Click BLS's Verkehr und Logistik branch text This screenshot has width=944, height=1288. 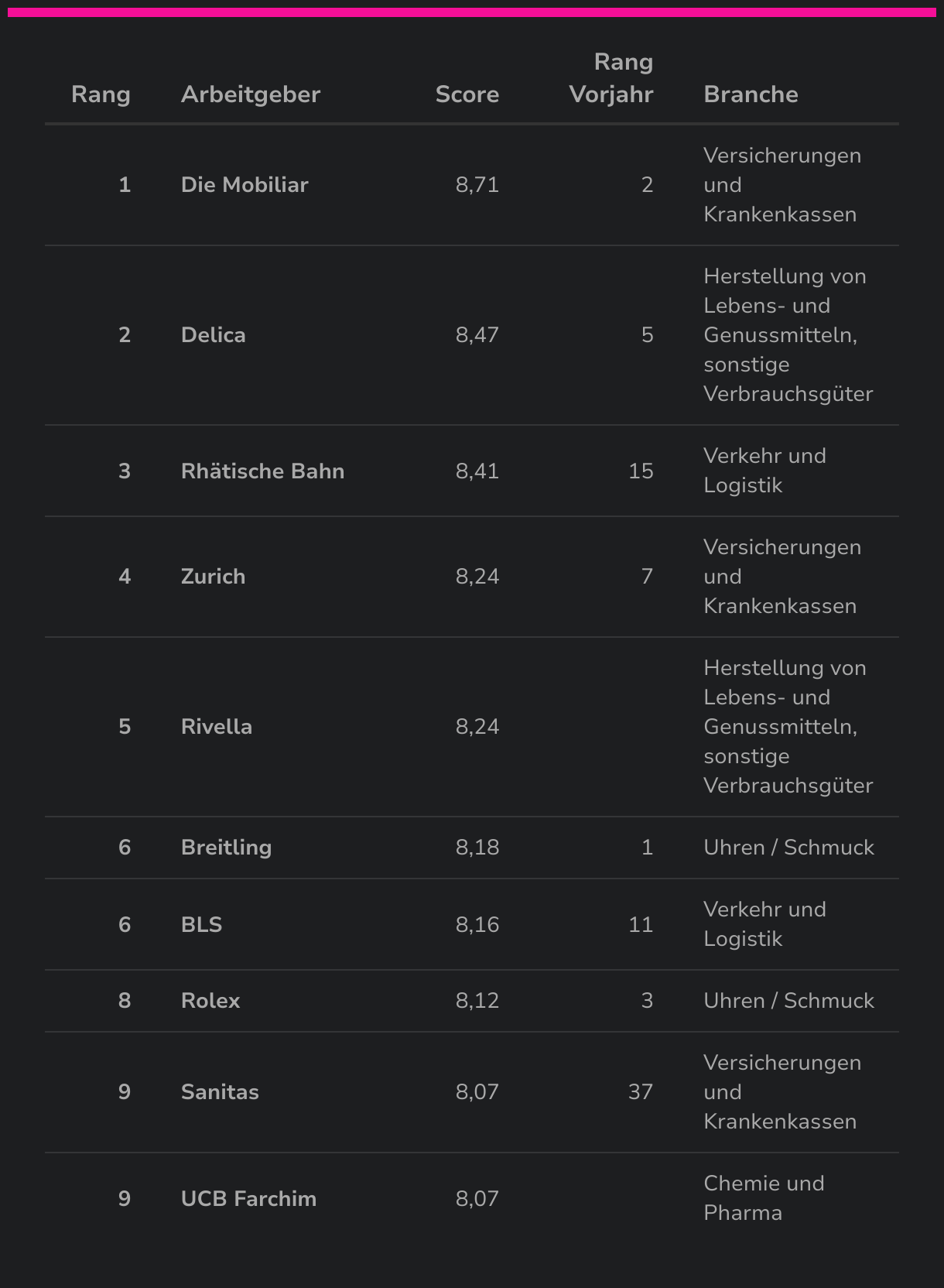(x=764, y=924)
